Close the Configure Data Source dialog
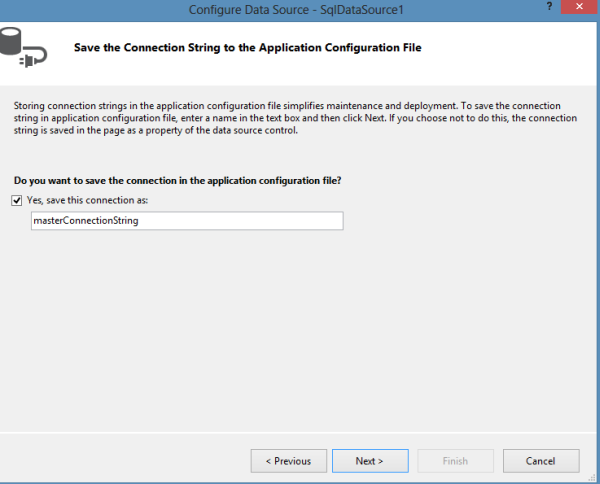Viewport: 600px width, 484px height. pos(583,7)
